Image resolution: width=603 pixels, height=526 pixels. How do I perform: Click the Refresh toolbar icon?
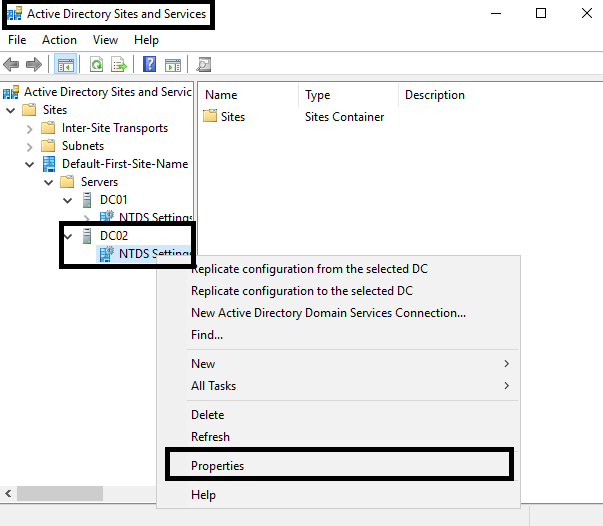click(96, 64)
